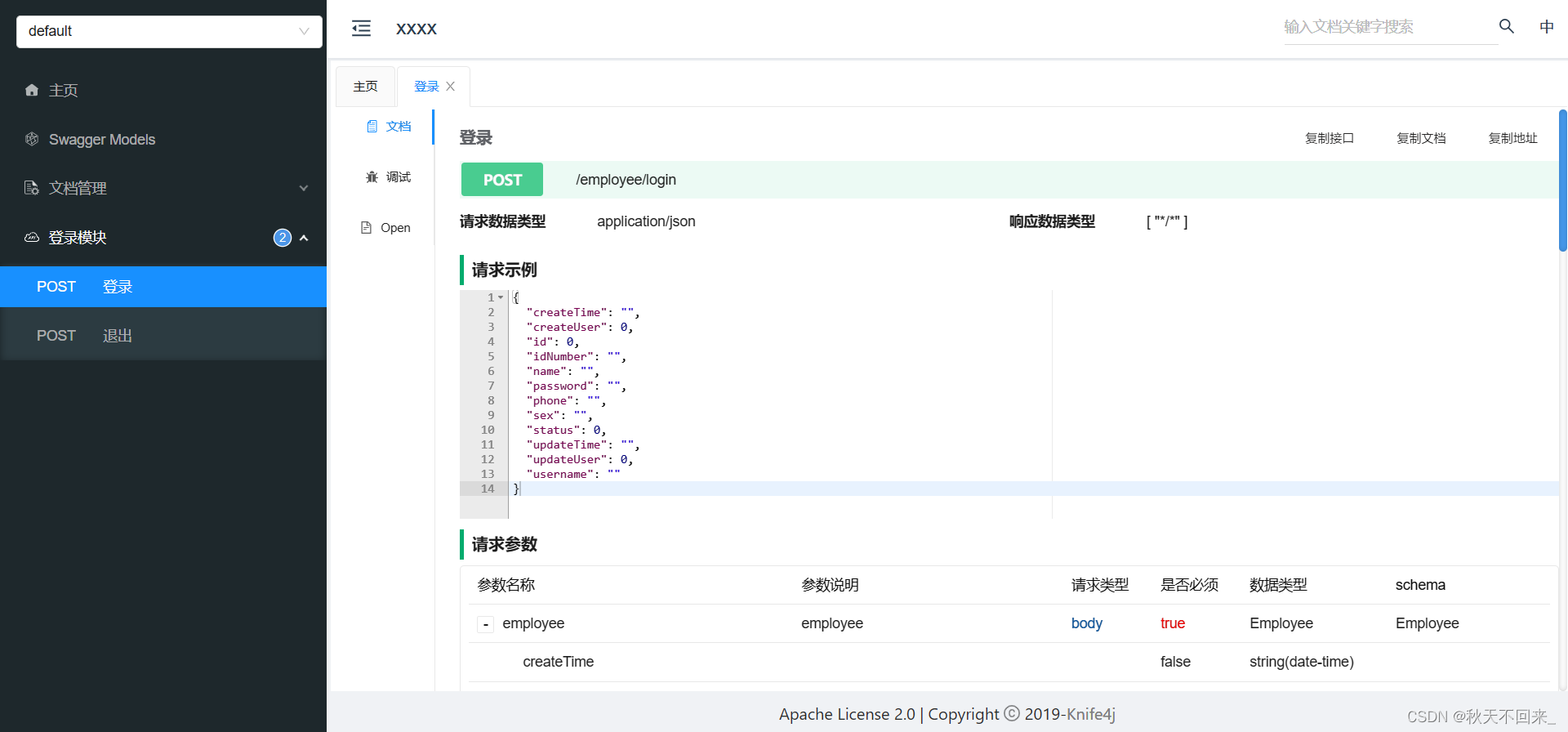Click the "password" line in the JSON example

click(x=577, y=386)
